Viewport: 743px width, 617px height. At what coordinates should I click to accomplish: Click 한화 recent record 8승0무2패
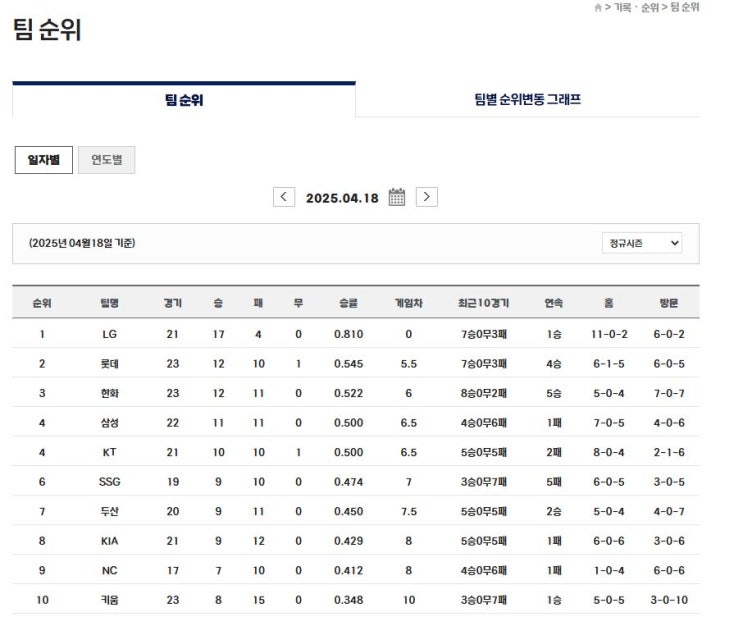click(x=483, y=393)
